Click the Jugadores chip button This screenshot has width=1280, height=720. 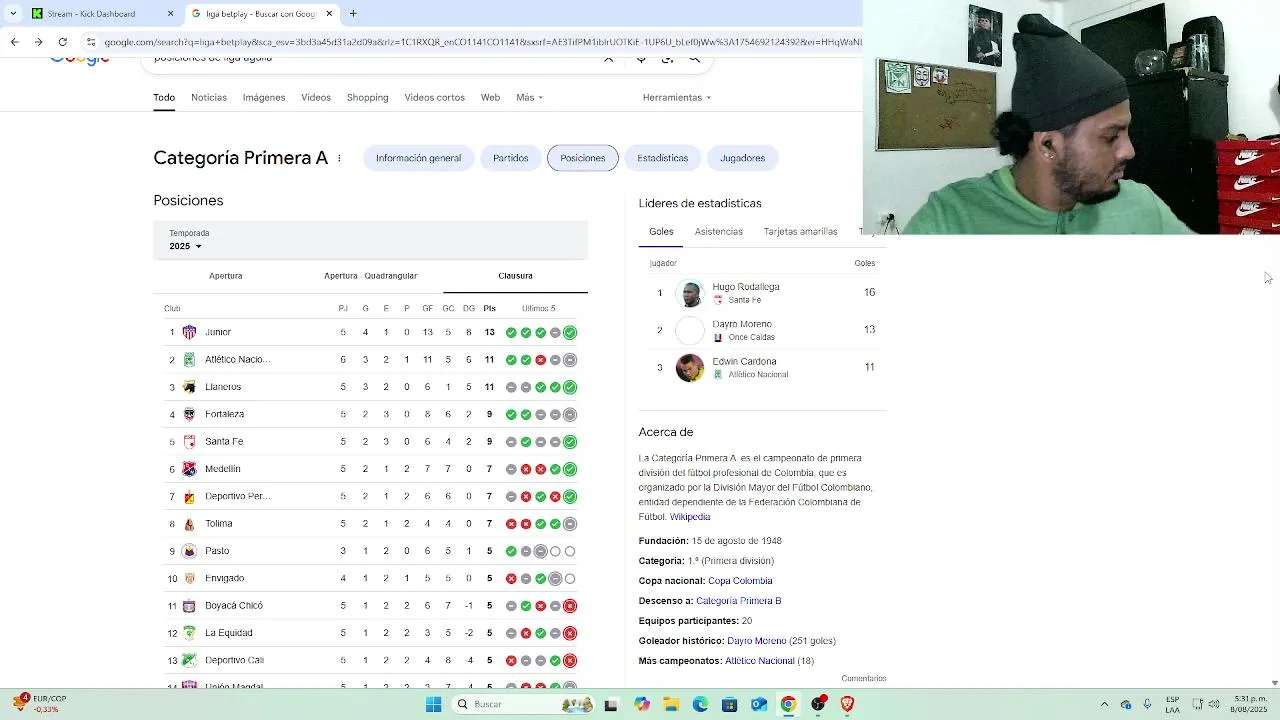(x=742, y=158)
